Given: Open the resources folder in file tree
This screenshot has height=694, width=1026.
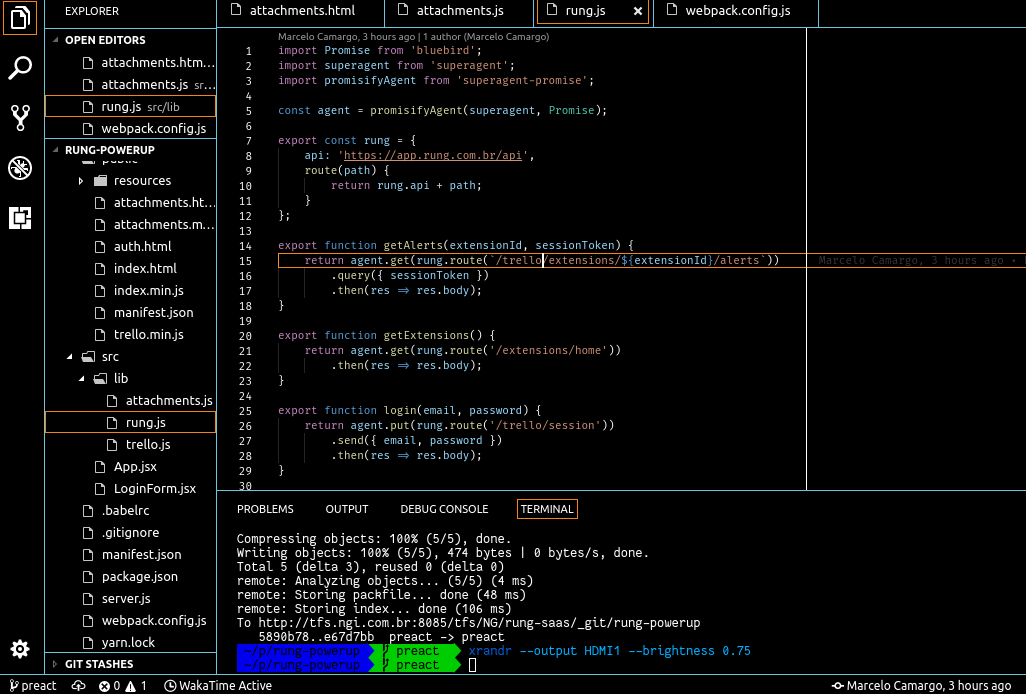Looking at the screenshot, I should coord(130,181).
